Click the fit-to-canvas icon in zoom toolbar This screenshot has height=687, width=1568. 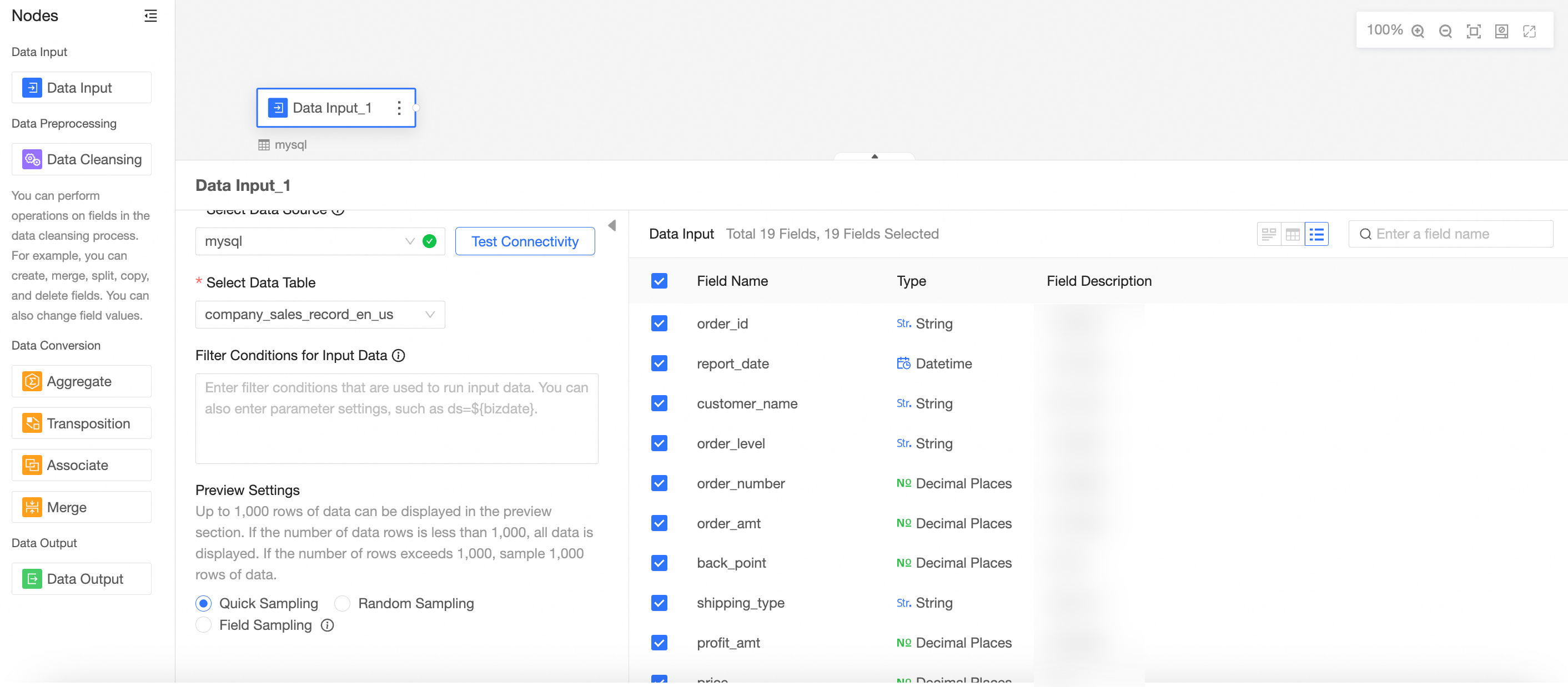[1473, 31]
